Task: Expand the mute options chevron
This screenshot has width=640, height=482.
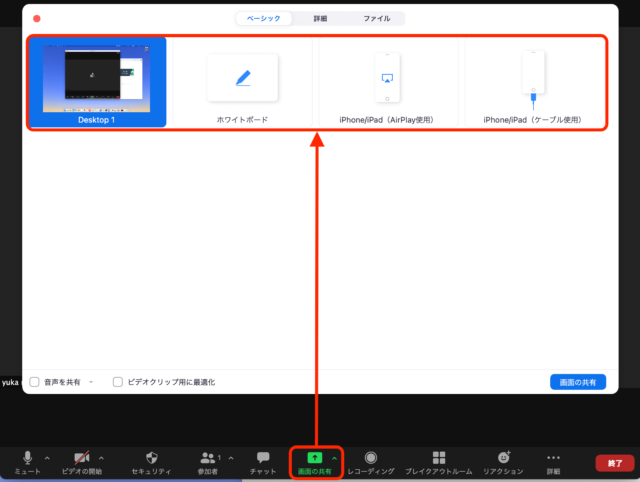Action: pyautogui.click(x=47, y=458)
